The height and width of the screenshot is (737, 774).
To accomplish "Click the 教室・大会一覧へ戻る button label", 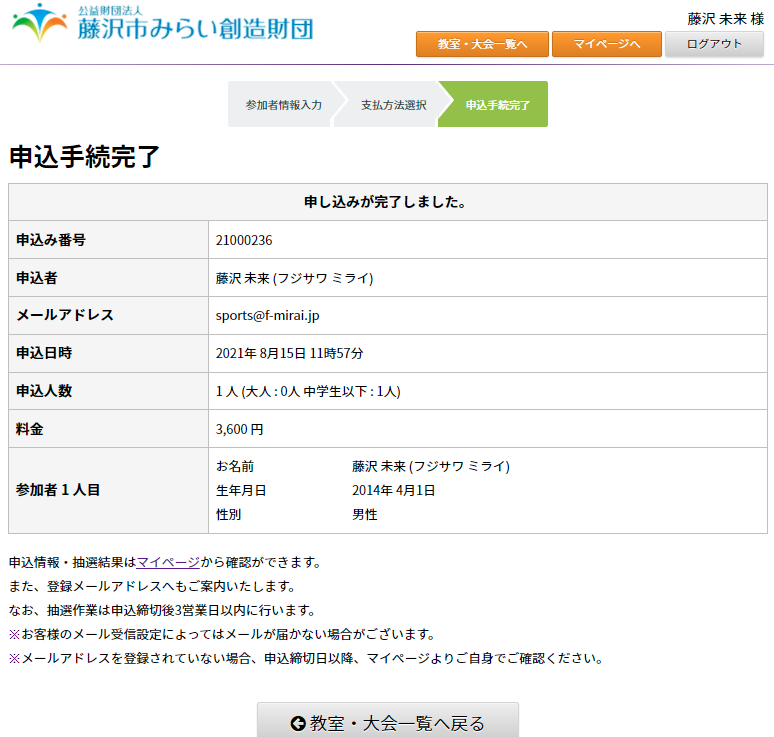I will pos(397,723).
